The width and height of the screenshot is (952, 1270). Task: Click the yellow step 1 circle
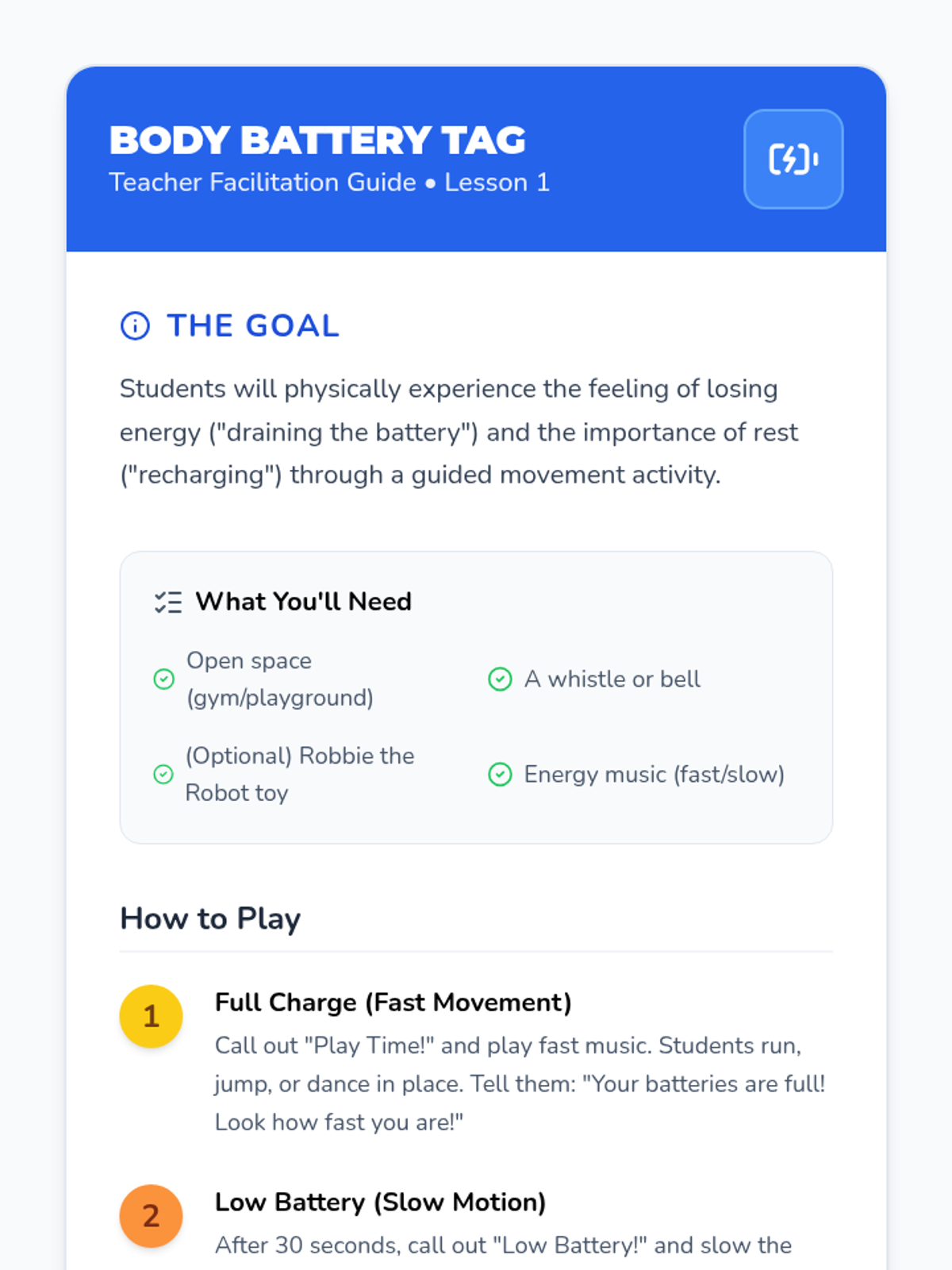(x=151, y=1016)
